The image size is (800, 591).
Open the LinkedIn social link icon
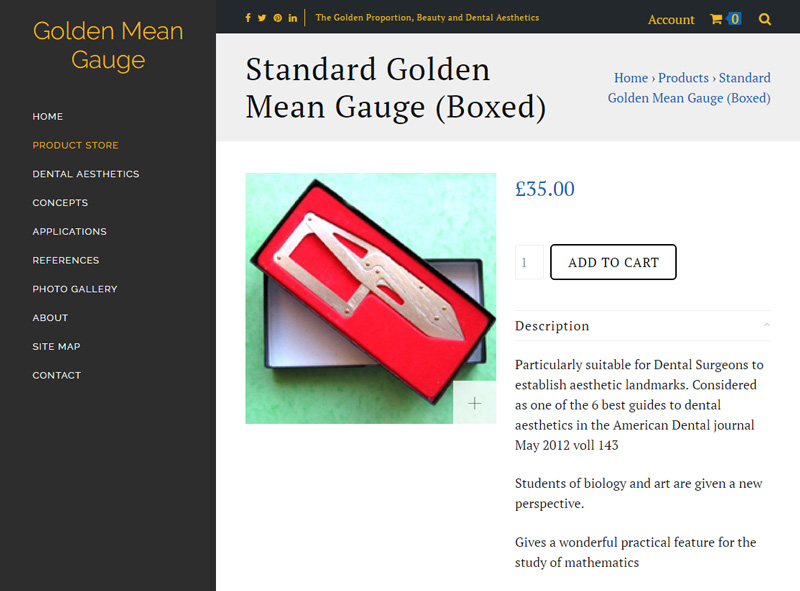pos(292,18)
